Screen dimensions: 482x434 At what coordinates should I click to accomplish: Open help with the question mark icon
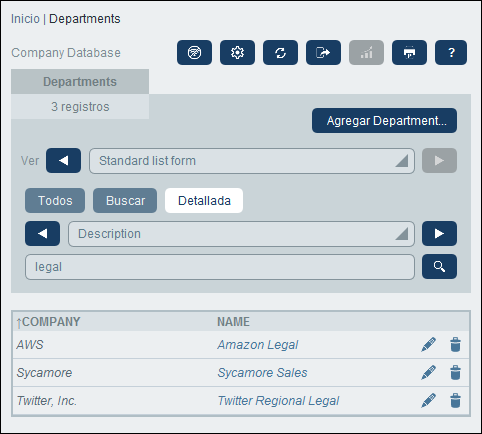[x=451, y=53]
